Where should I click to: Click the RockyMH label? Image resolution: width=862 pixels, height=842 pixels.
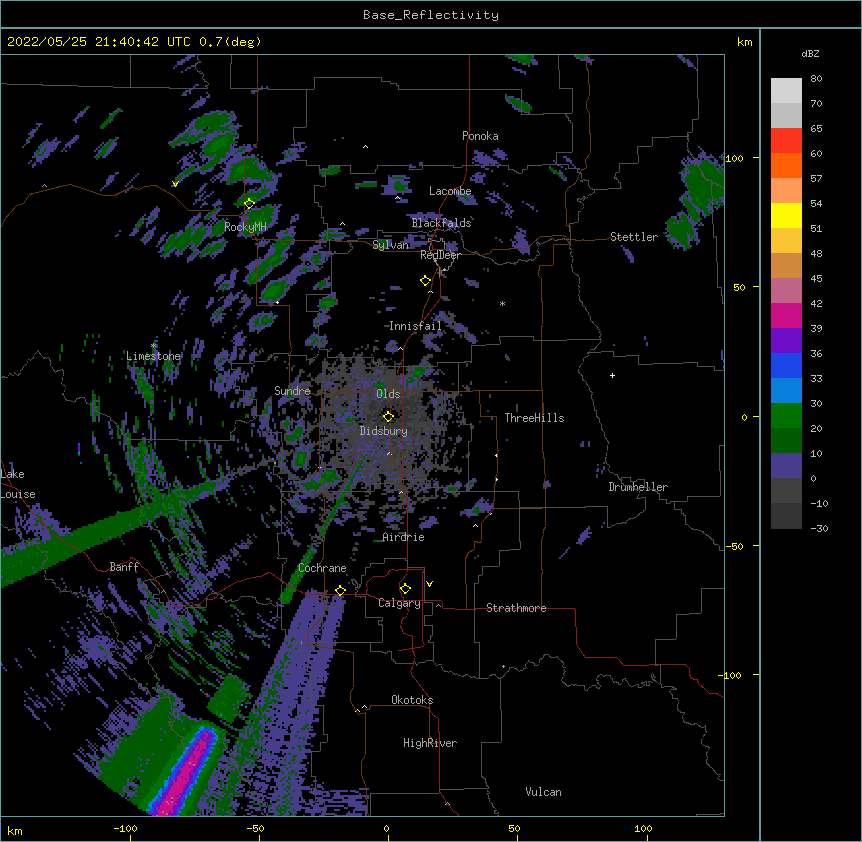245,227
